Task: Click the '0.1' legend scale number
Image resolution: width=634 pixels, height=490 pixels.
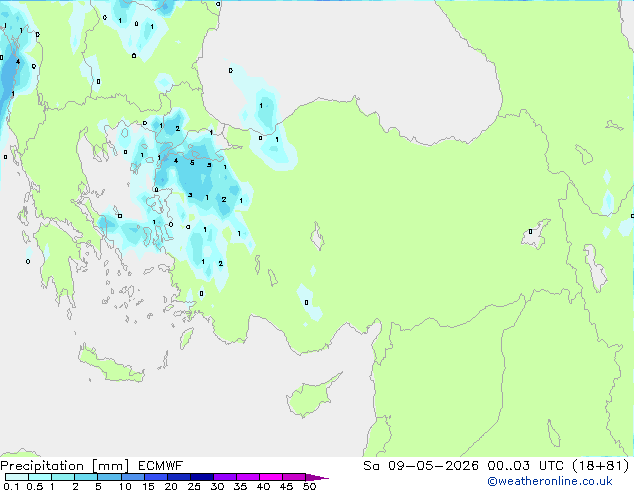Action: [11, 486]
